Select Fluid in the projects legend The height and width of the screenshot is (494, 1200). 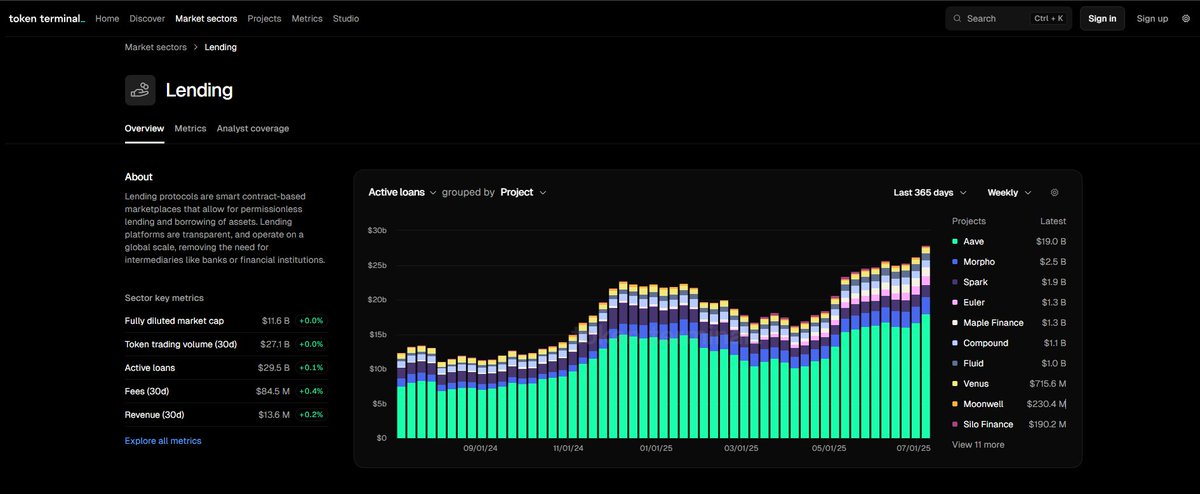[974, 363]
